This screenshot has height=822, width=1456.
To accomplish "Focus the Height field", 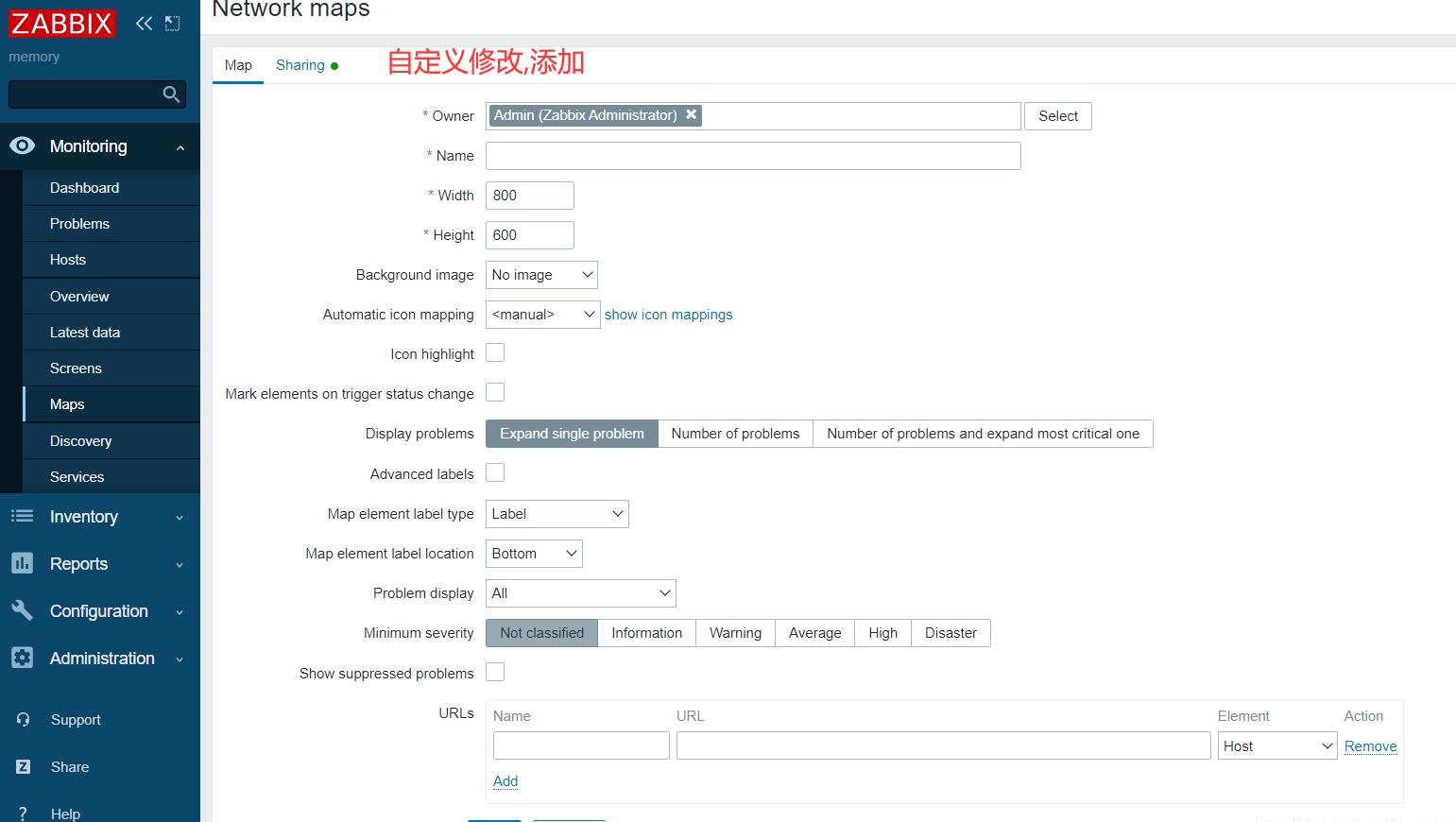I will click(x=529, y=235).
